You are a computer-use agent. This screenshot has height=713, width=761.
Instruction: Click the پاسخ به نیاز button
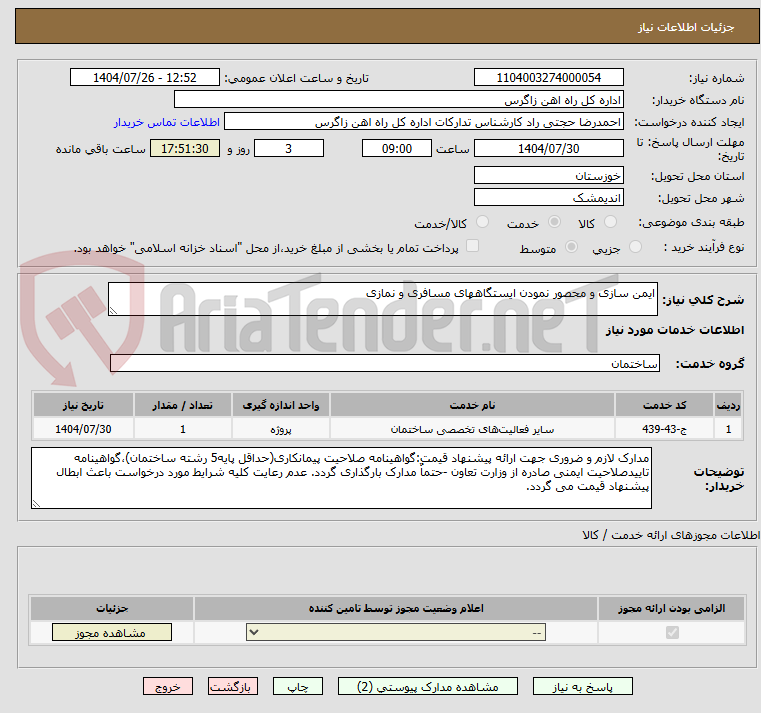coord(582,687)
